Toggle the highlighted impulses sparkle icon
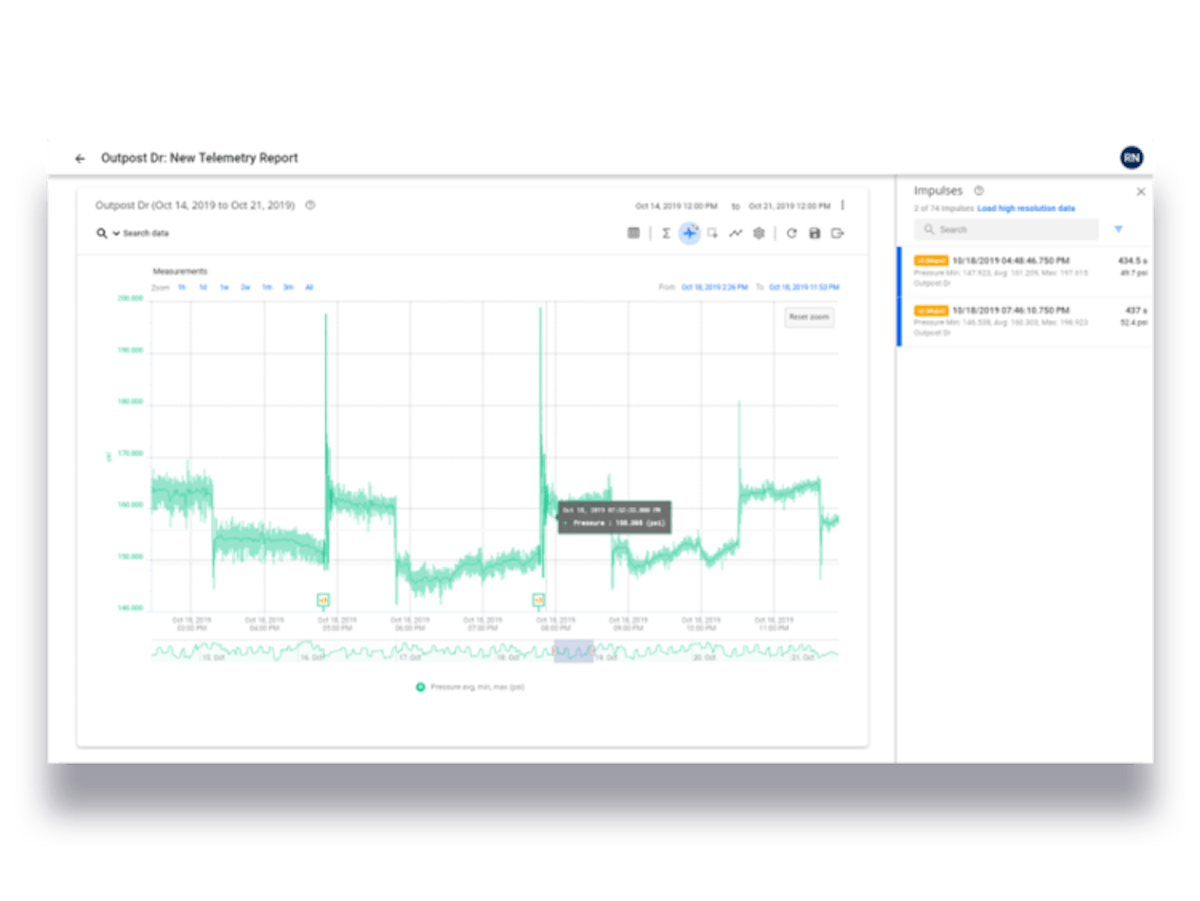 (x=689, y=233)
